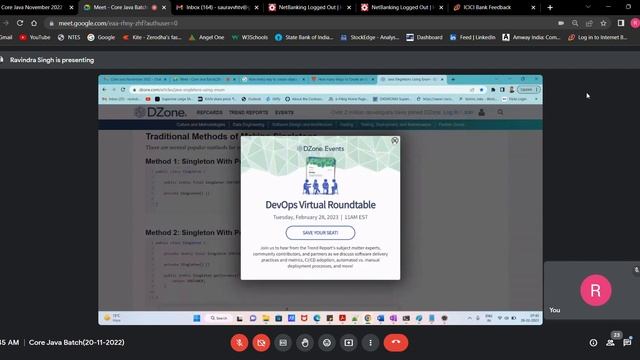
Task: Open TREND REPORTS menu on DZone
Action: (249, 112)
